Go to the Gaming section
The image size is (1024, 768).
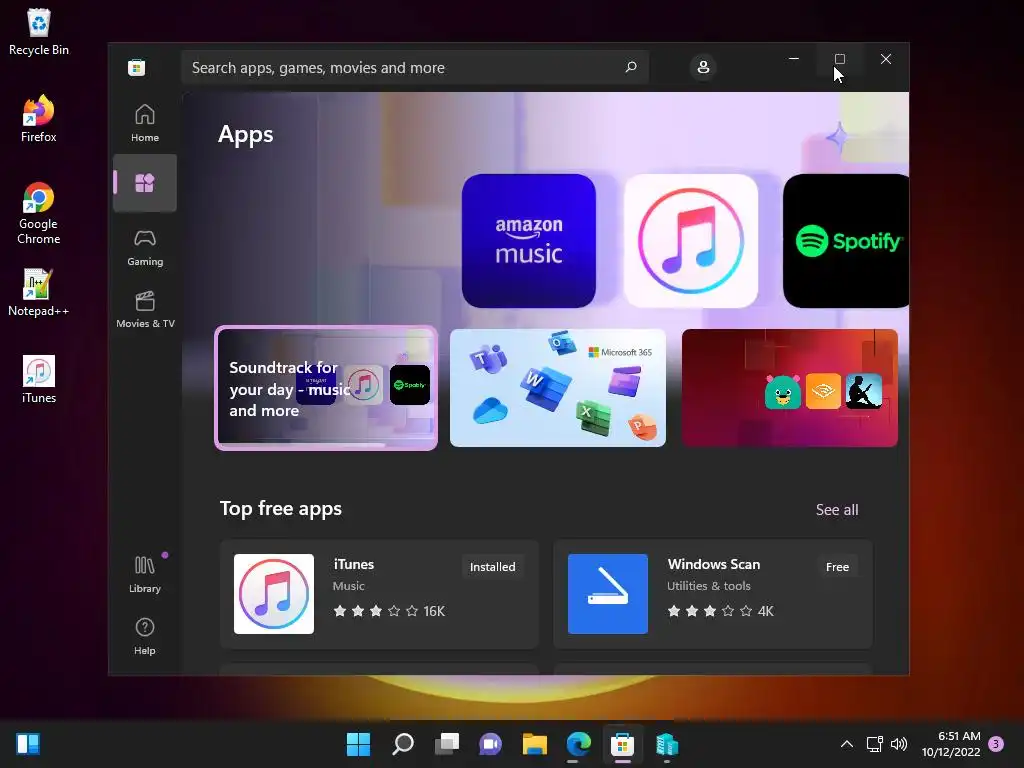[144, 248]
